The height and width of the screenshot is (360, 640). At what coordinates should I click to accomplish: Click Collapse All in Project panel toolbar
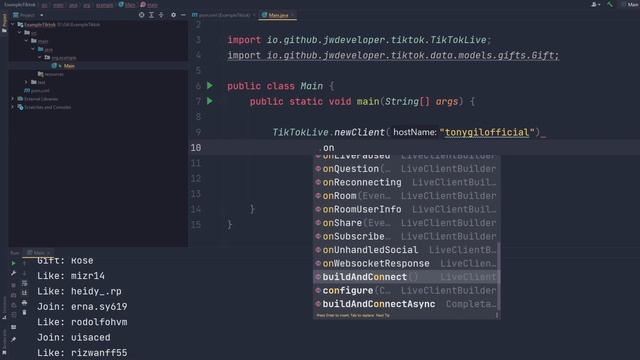(x=161, y=15)
